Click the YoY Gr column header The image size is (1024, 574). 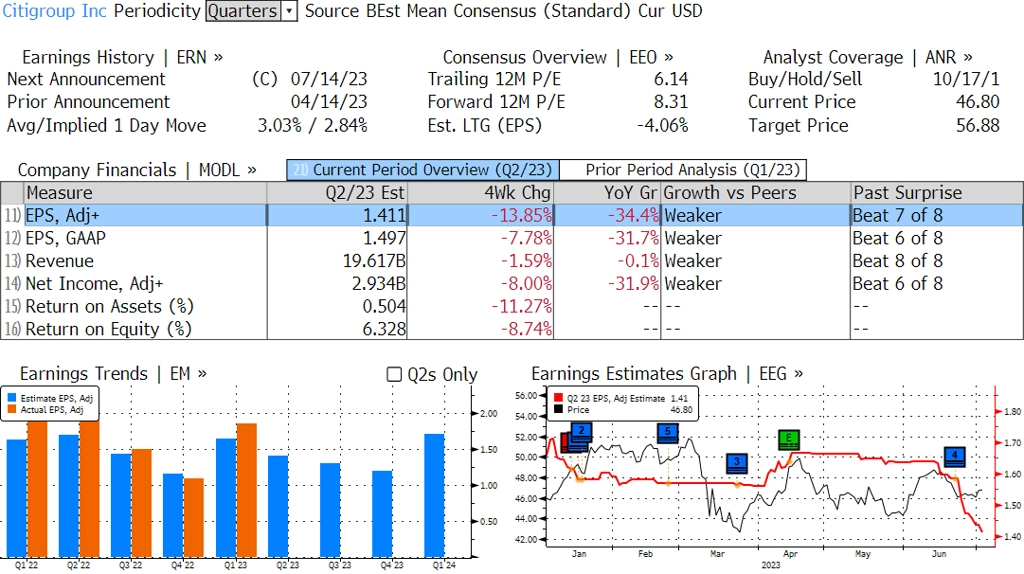click(x=607, y=193)
